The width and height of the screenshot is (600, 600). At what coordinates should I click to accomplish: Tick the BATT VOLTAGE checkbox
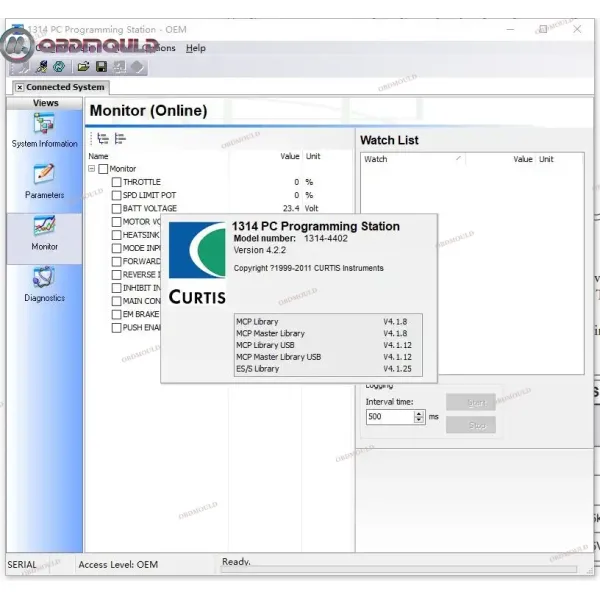pyautogui.click(x=116, y=209)
